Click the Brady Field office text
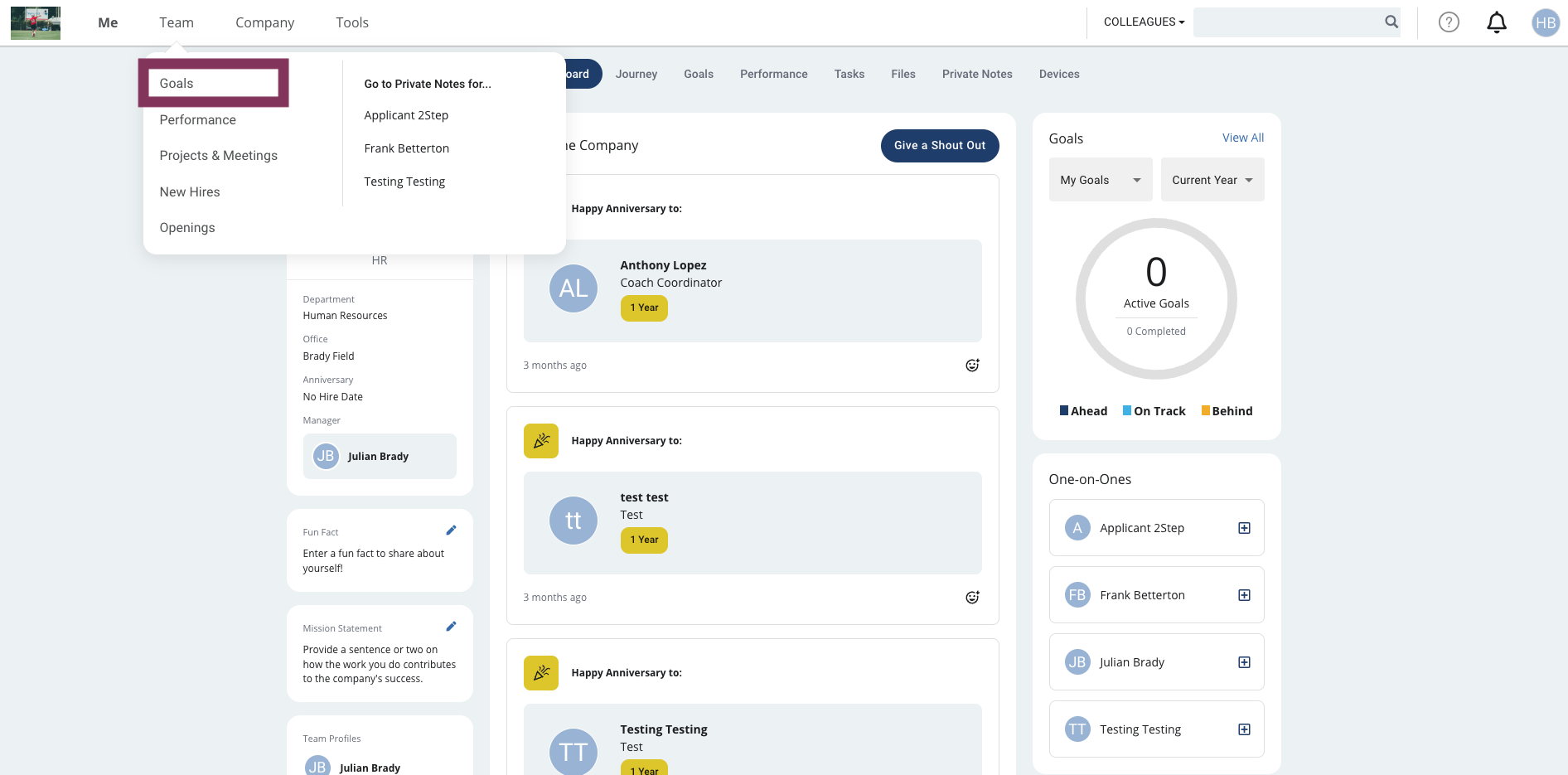This screenshot has width=1568, height=775. pos(328,356)
